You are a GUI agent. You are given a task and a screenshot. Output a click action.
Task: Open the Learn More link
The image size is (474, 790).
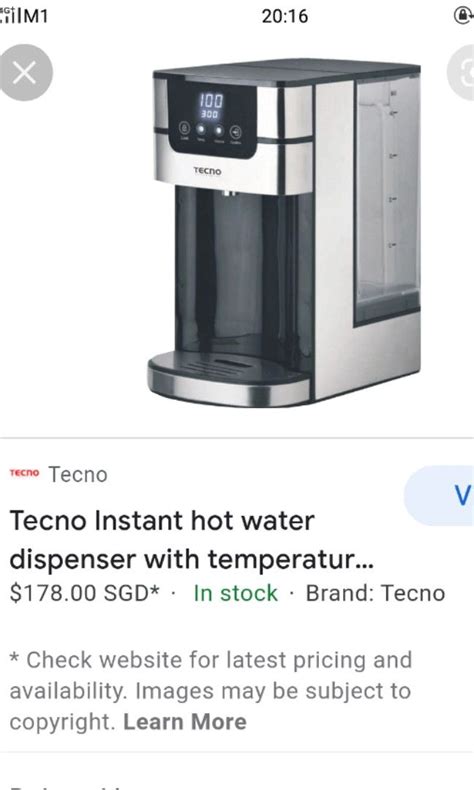(185, 721)
